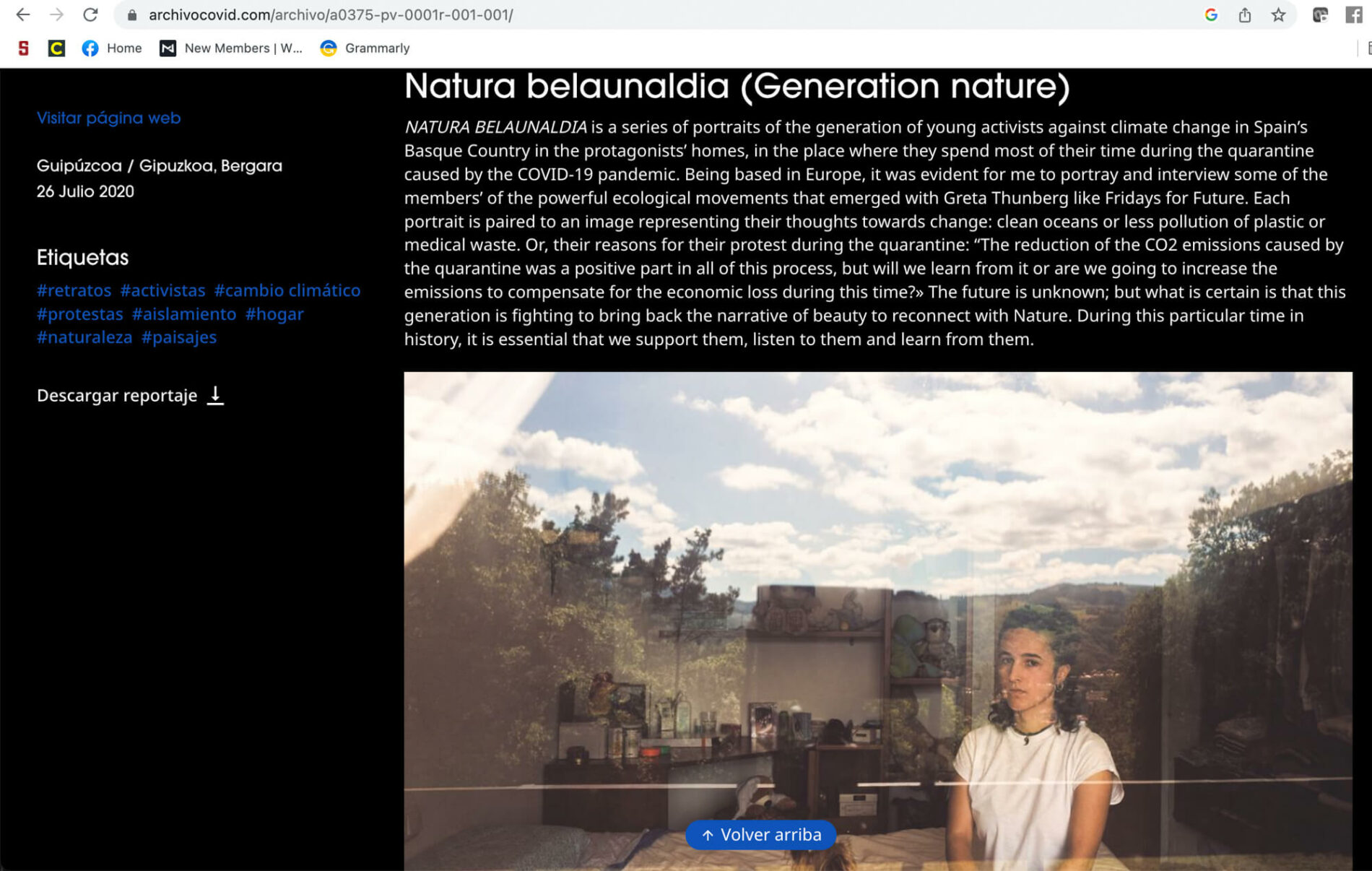Bookmark this page with the star icon
Image resolution: width=1372 pixels, height=871 pixels.
click(x=1278, y=14)
